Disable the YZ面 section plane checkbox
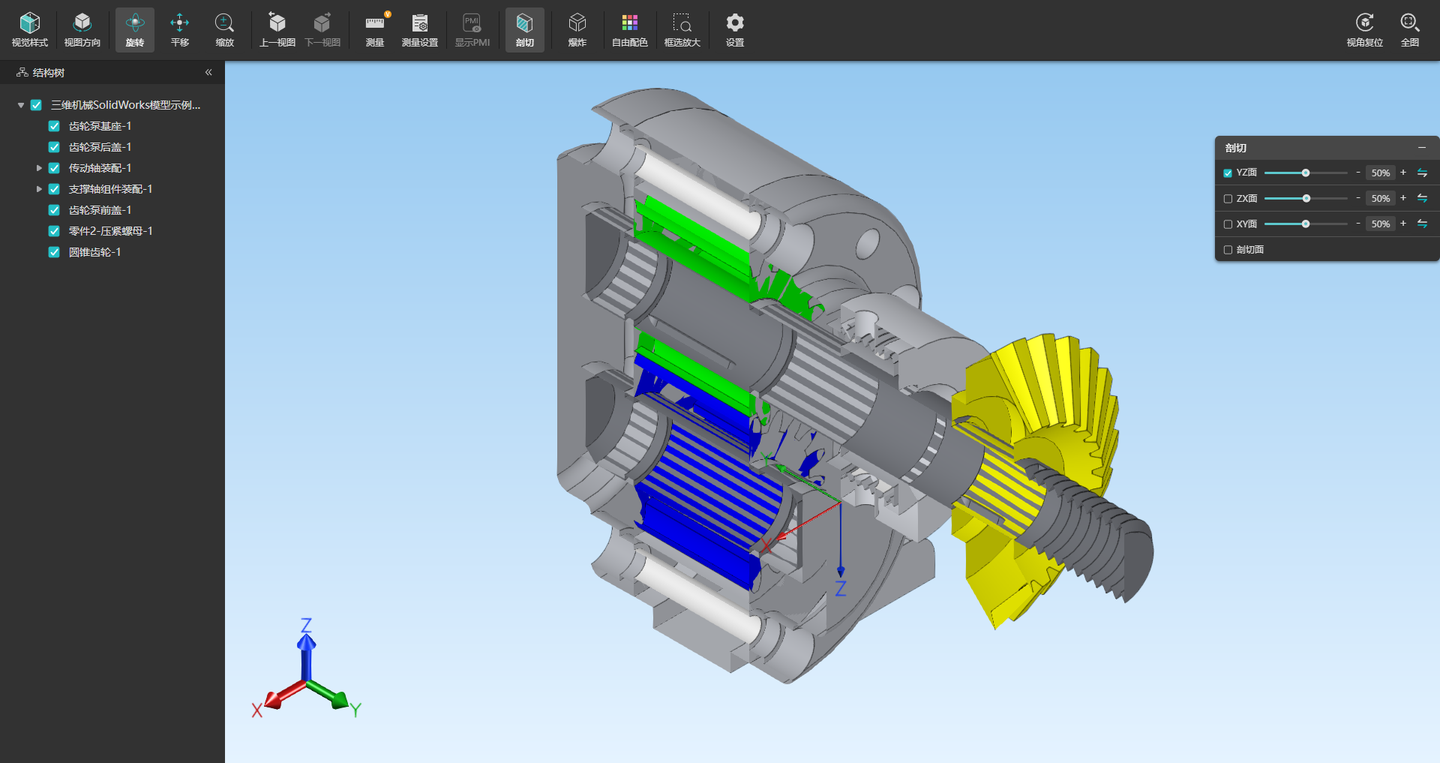 1228,173
